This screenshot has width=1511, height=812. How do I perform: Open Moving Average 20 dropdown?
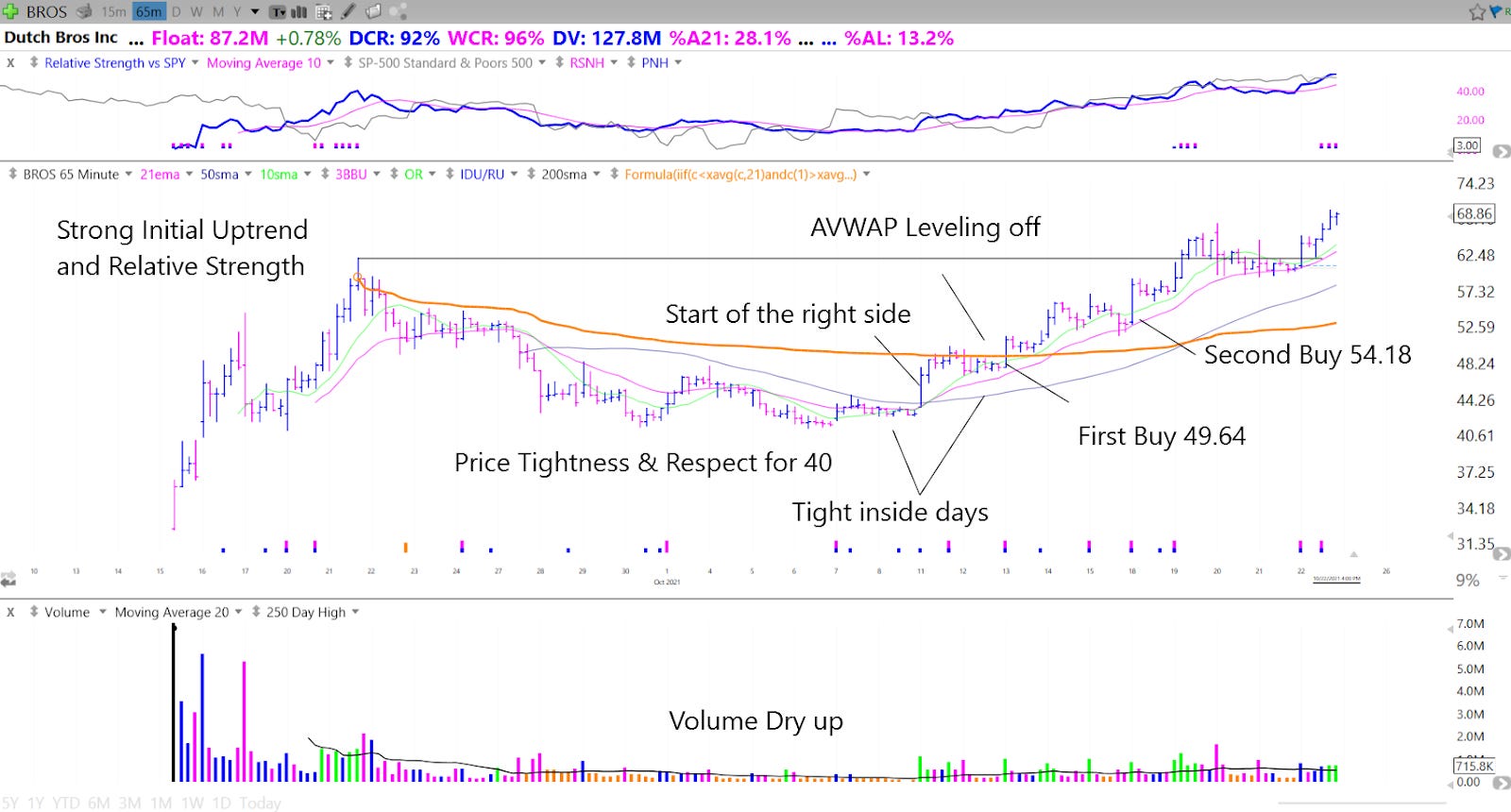[x=238, y=612]
